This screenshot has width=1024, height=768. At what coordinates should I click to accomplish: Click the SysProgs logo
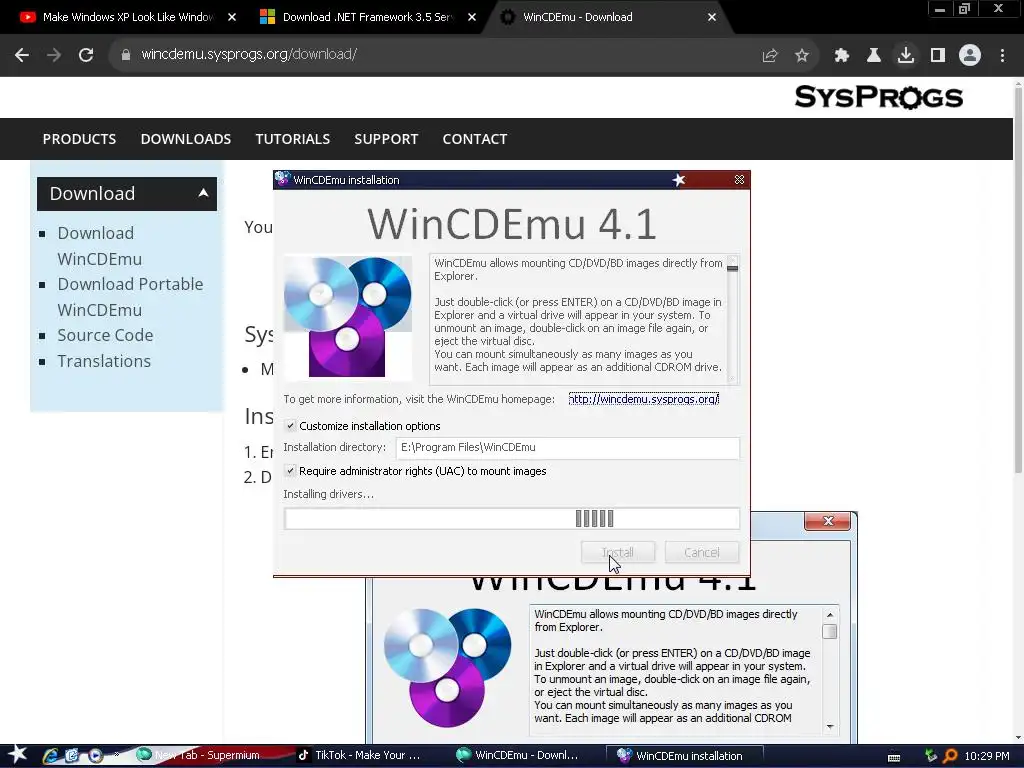pyautogui.click(x=878, y=97)
